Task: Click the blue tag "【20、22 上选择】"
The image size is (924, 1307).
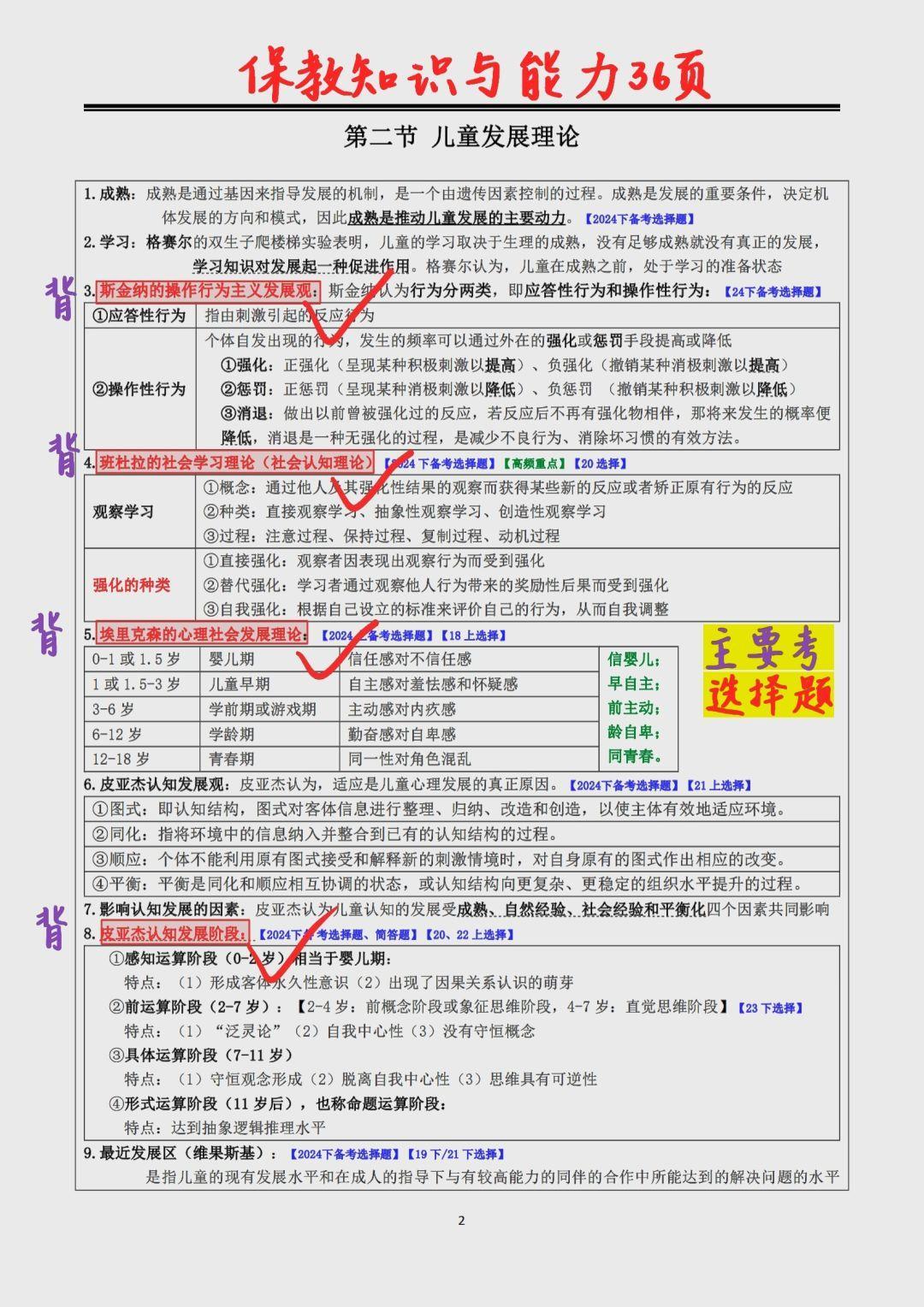Action: (x=470, y=935)
